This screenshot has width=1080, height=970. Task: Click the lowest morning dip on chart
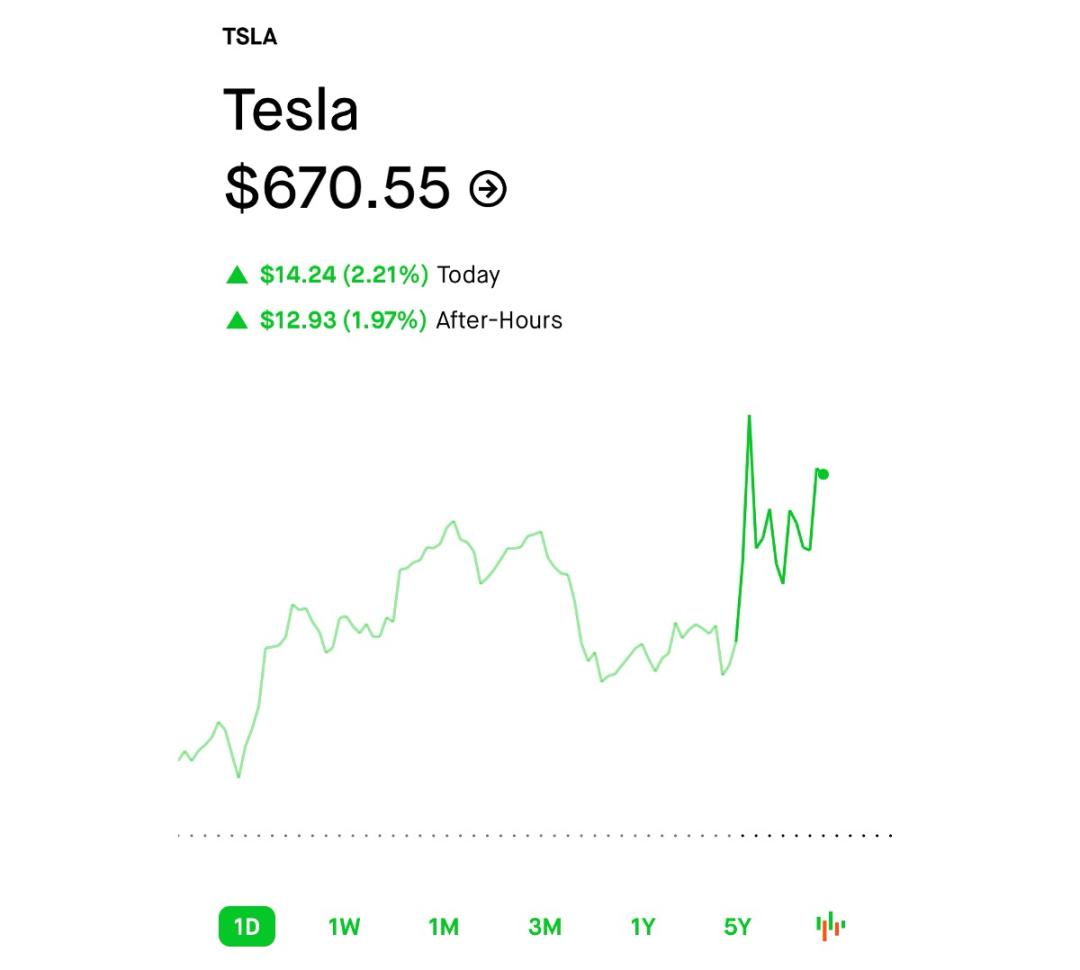point(239,776)
